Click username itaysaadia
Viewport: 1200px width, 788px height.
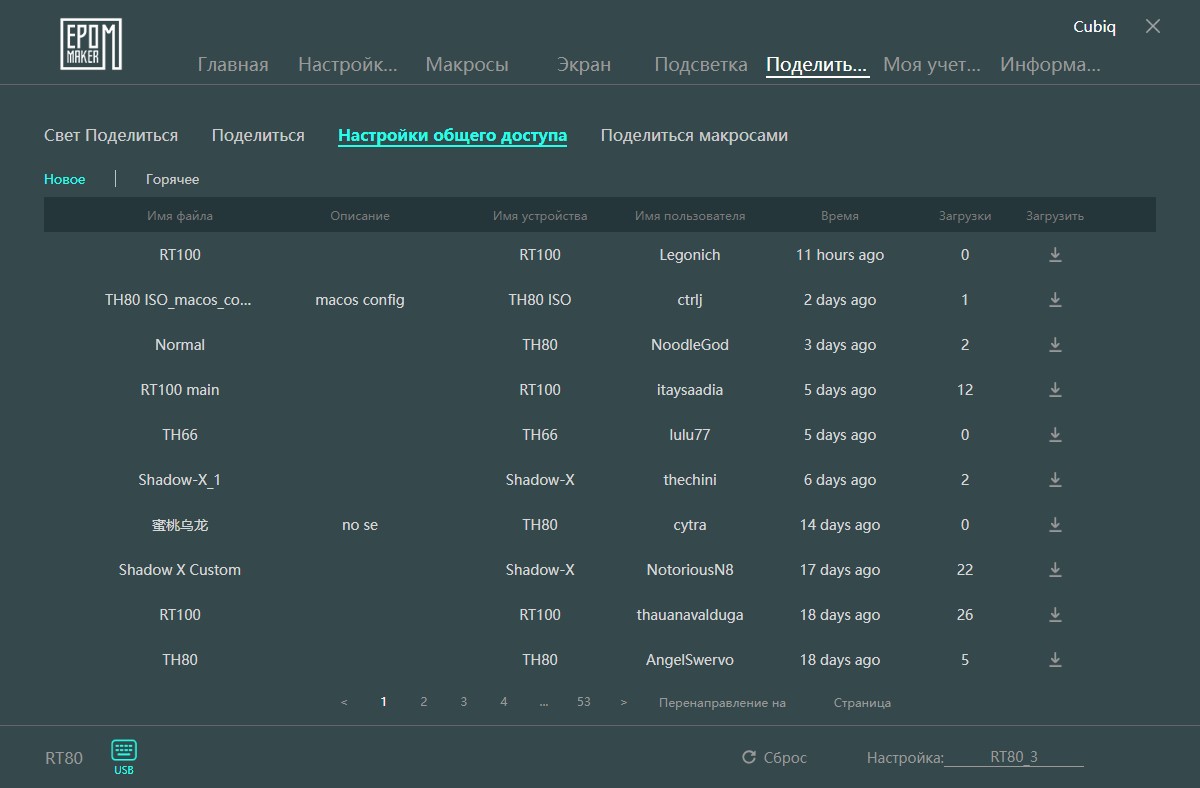click(690, 390)
